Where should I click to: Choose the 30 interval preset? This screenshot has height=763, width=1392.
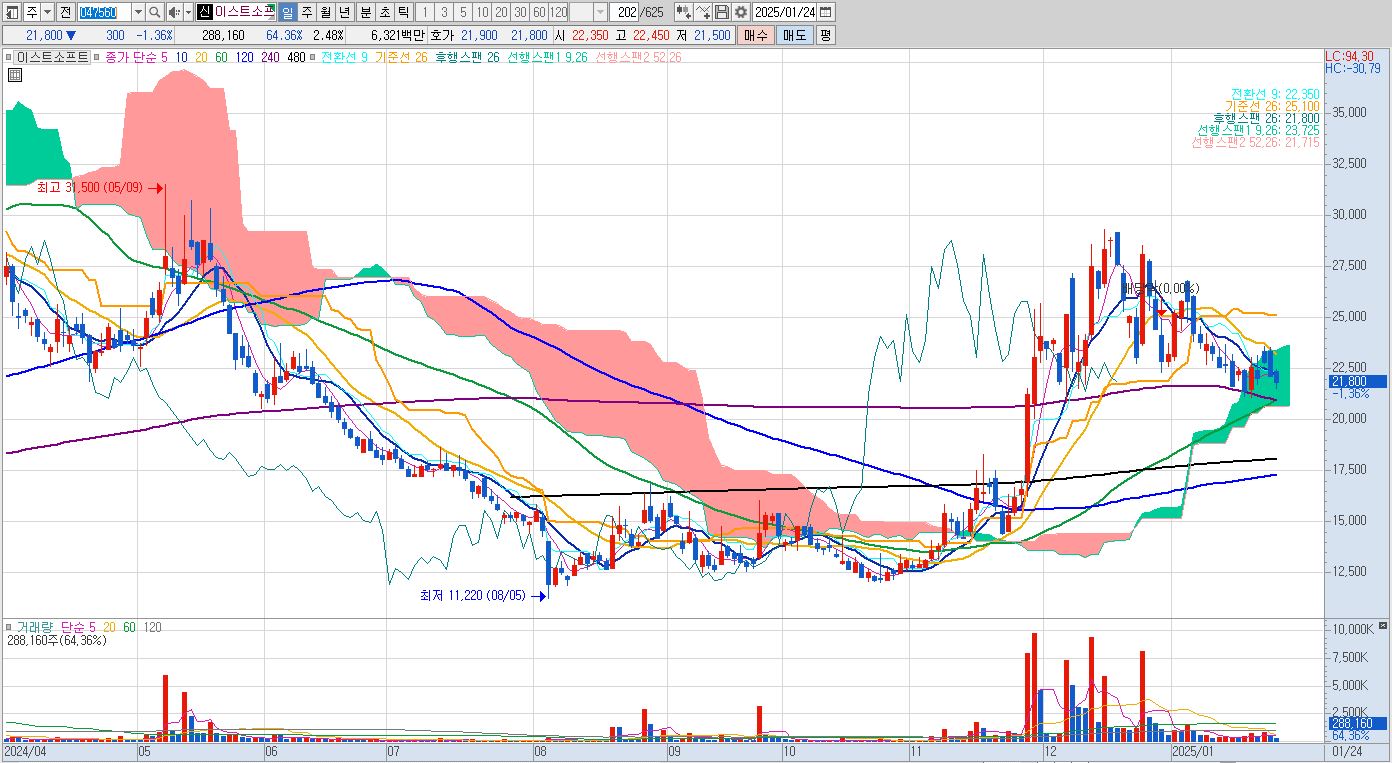point(520,12)
